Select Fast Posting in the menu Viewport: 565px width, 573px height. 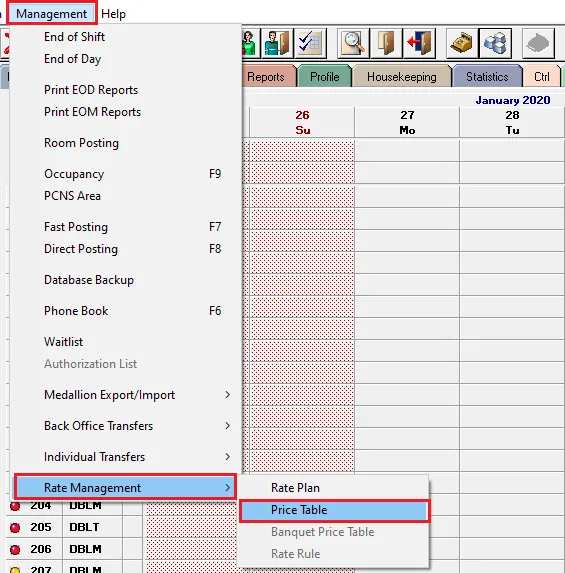pyautogui.click(x=125, y=227)
